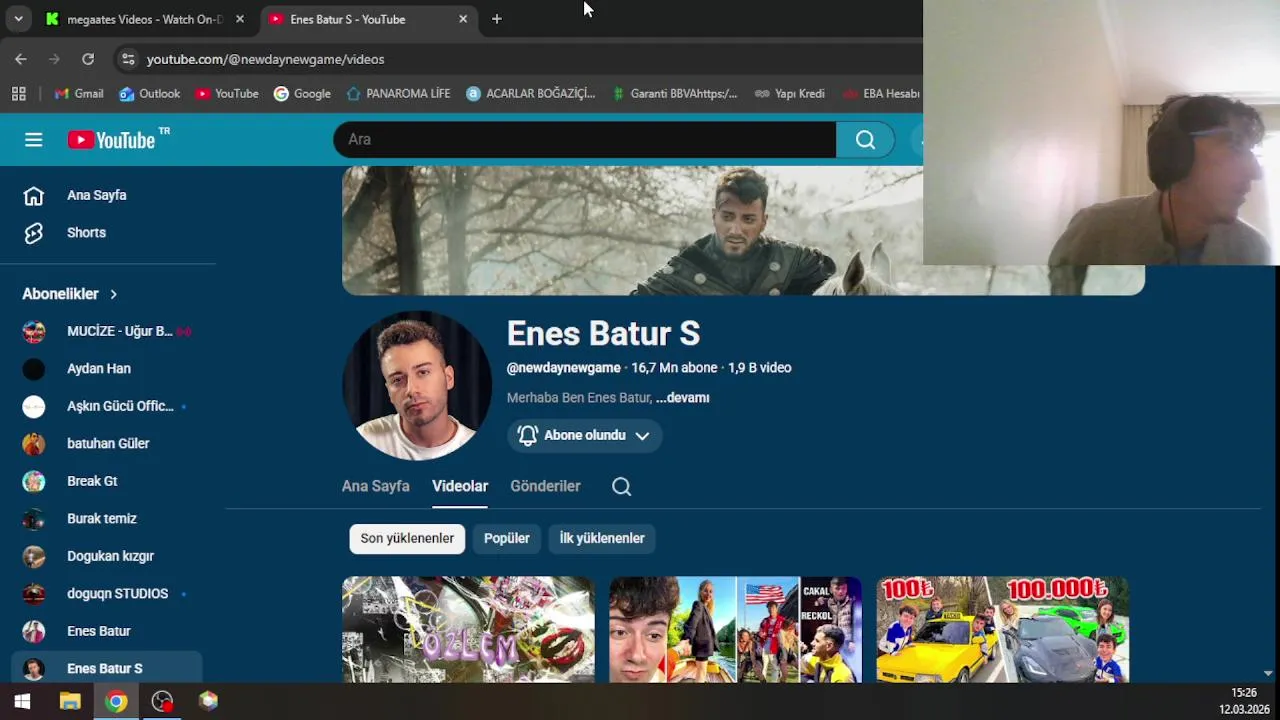The width and height of the screenshot is (1280, 720).
Task: Close the megaates Videos tab
Action: pyautogui.click(x=240, y=19)
